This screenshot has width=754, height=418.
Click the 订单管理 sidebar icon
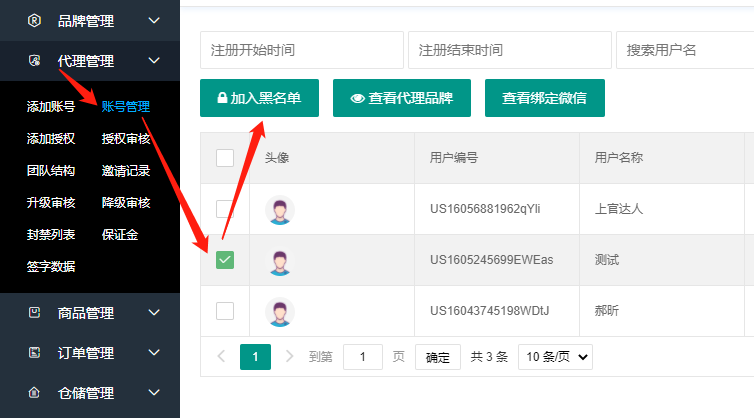pos(35,353)
